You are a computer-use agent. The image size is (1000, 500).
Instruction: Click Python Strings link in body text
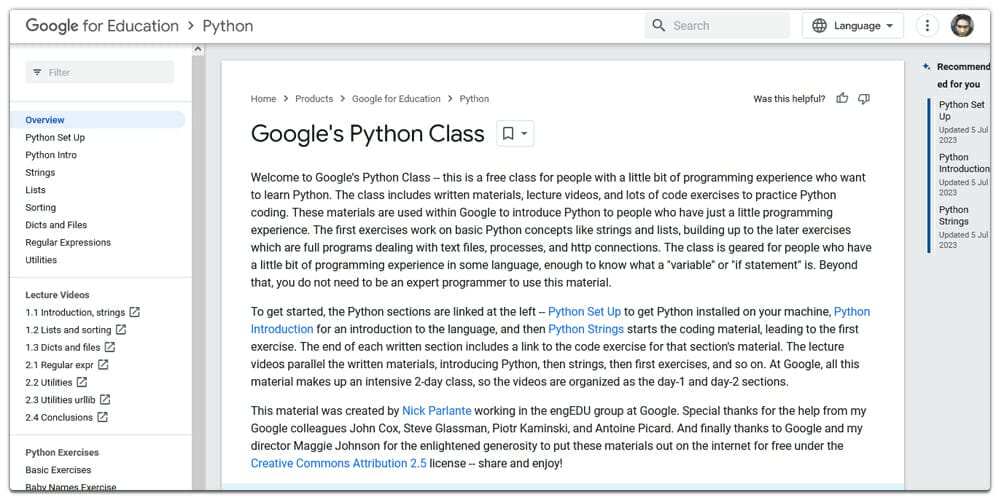[x=586, y=329]
